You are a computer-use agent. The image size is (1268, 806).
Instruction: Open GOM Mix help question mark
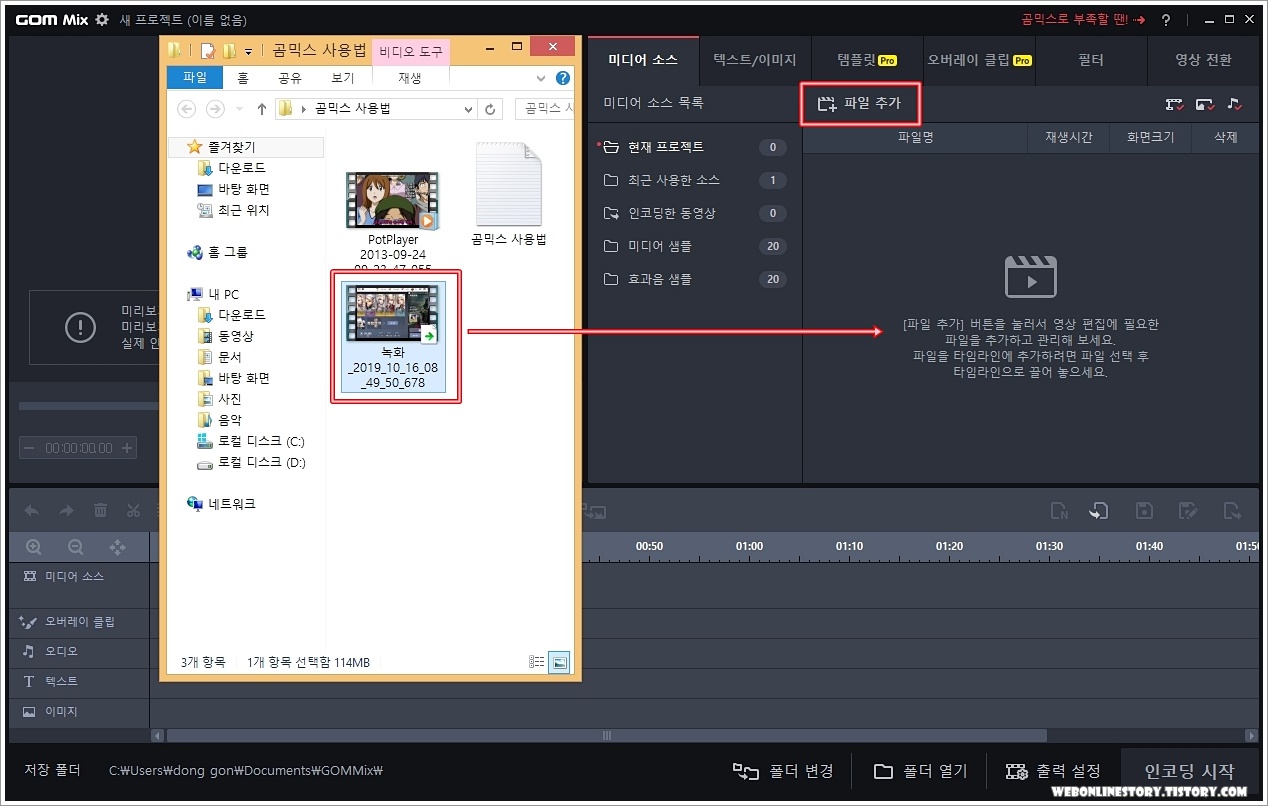coord(1166,20)
